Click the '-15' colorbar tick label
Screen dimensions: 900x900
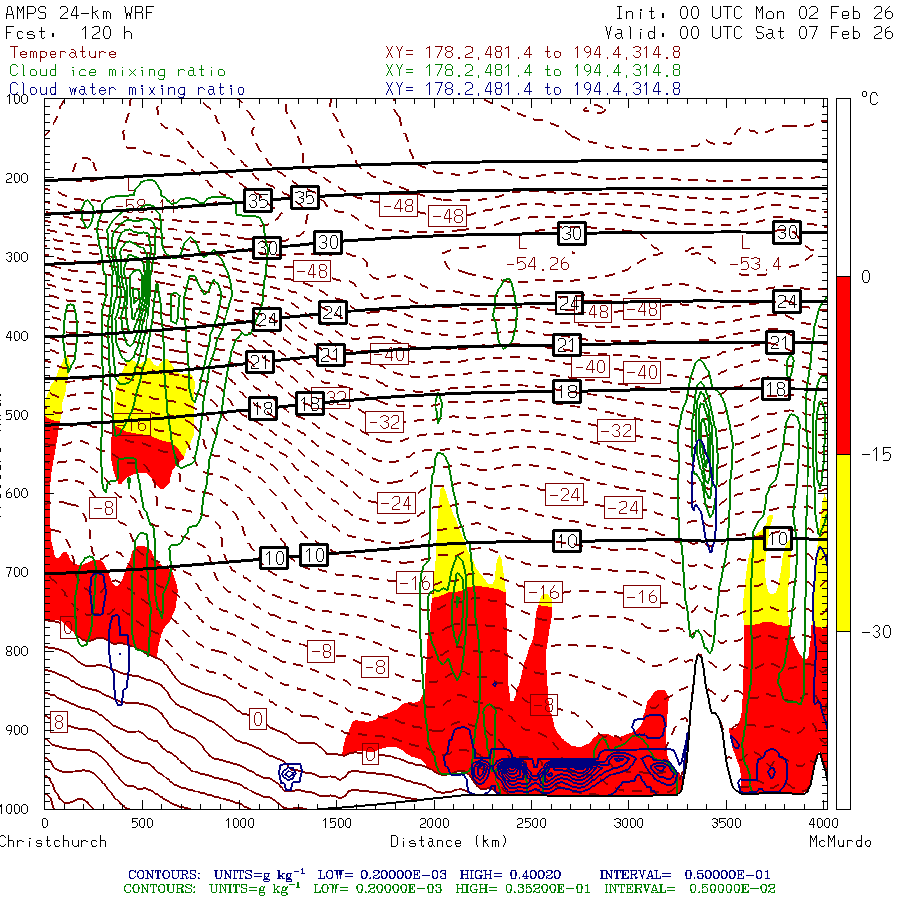[876, 455]
